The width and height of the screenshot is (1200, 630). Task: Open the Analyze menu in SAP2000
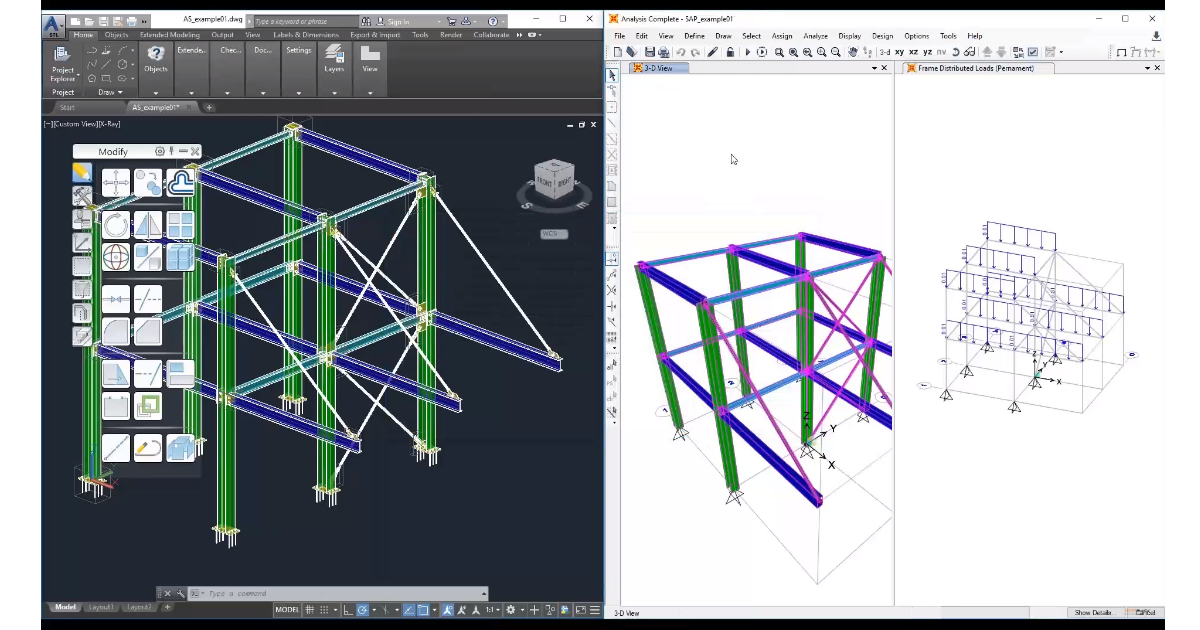[815, 36]
